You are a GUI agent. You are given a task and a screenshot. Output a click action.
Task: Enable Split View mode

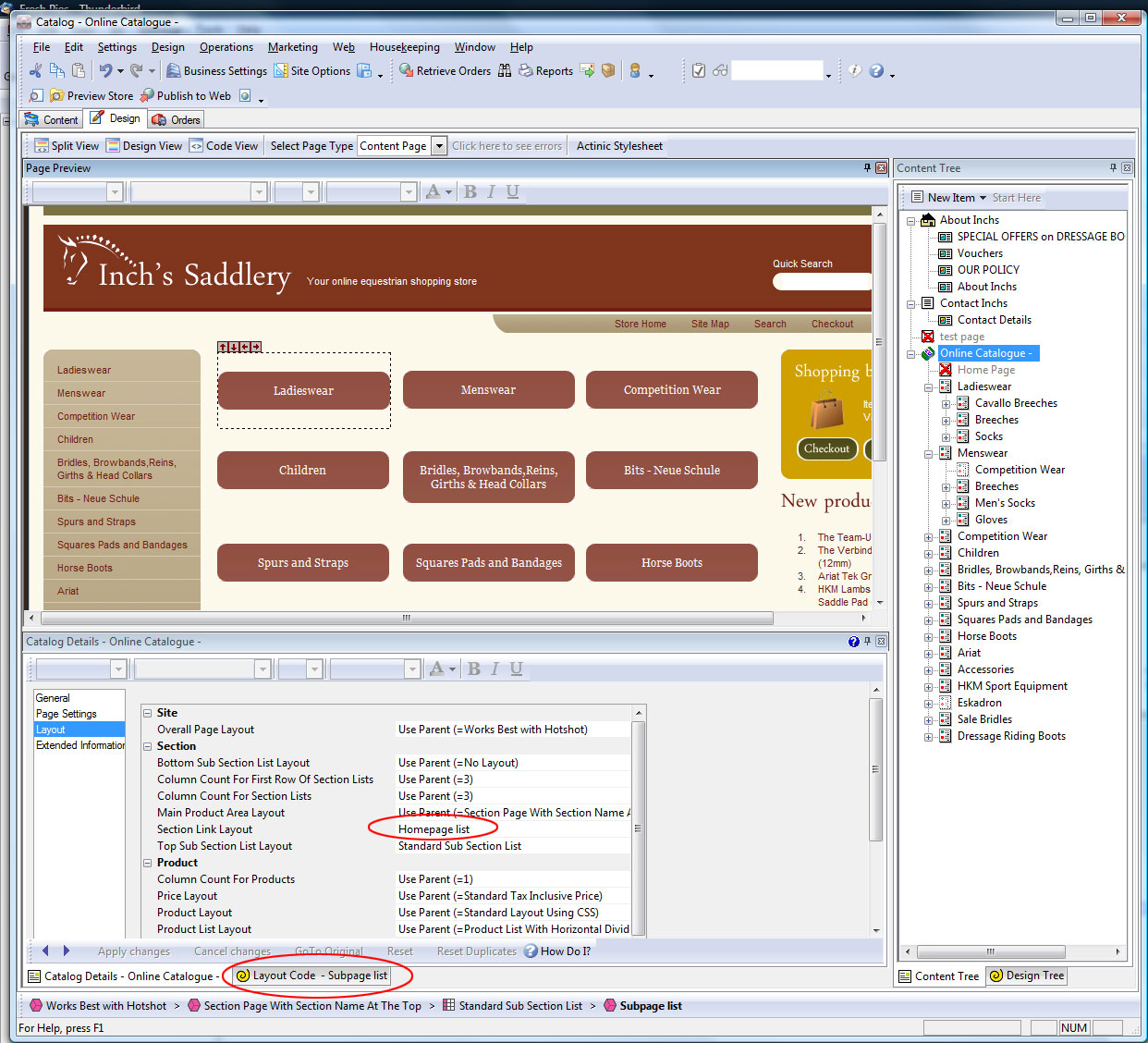(67, 145)
